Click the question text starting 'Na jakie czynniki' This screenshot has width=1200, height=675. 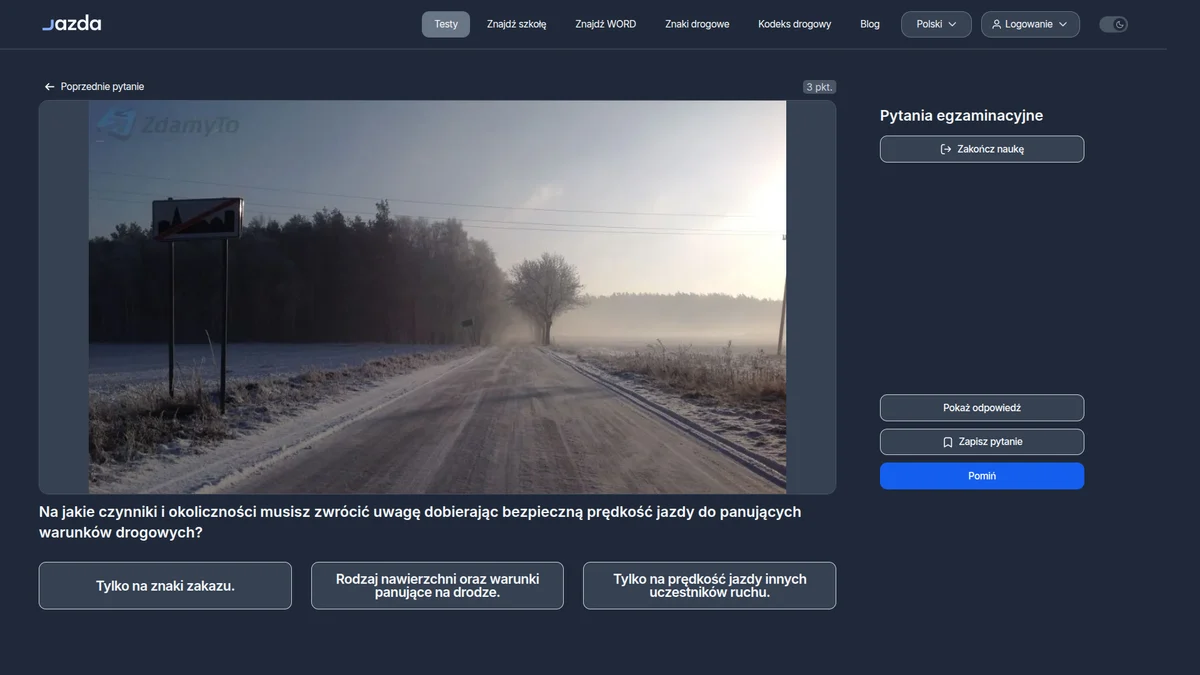pos(420,522)
